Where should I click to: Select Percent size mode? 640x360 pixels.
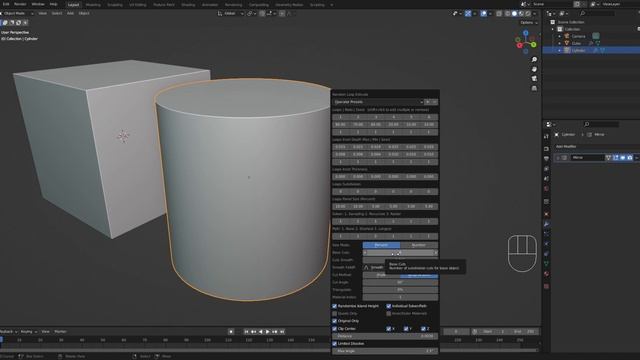(381, 245)
